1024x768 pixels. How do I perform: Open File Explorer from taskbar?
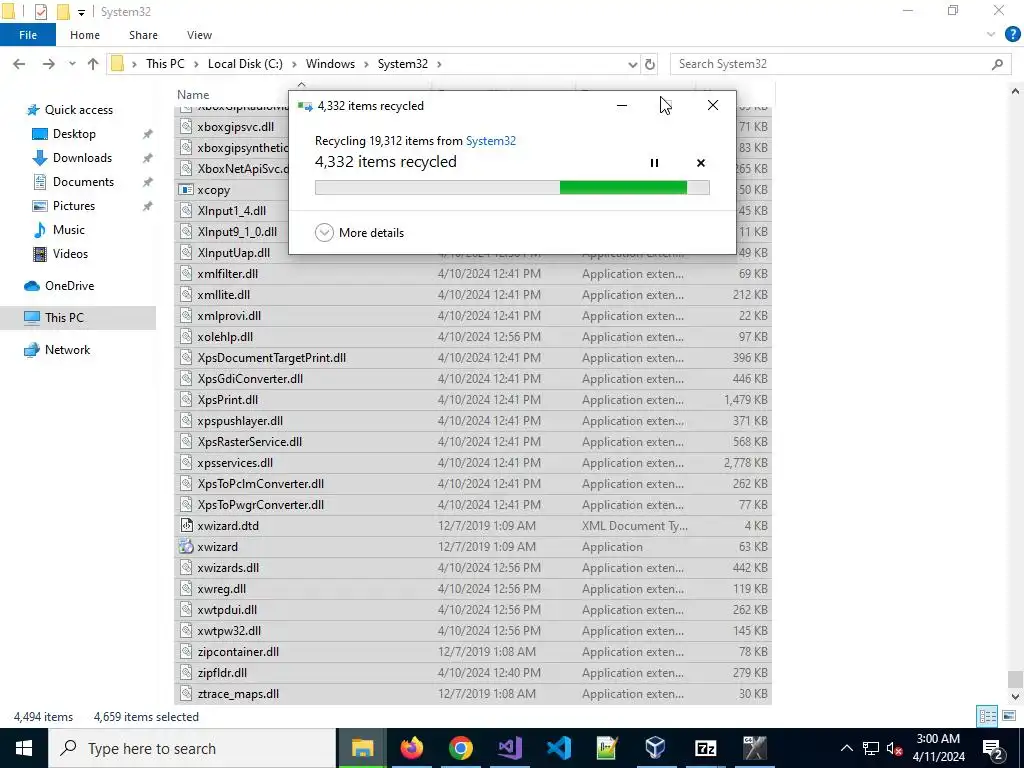[x=361, y=748]
